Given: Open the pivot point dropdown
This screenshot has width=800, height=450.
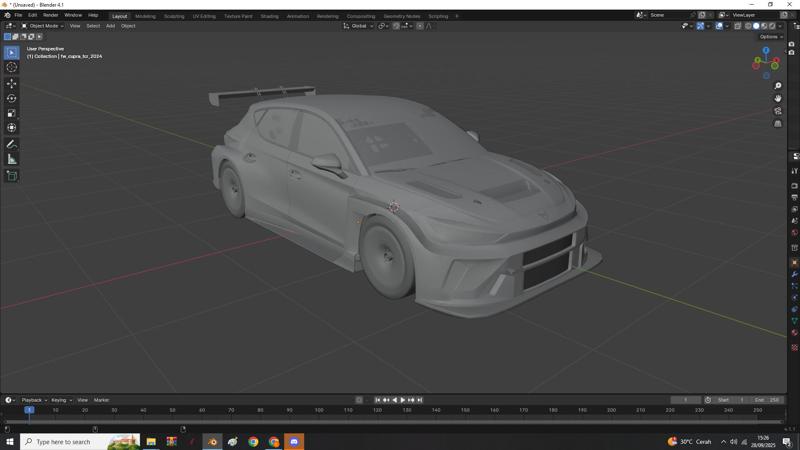Looking at the screenshot, I should (383, 26).
